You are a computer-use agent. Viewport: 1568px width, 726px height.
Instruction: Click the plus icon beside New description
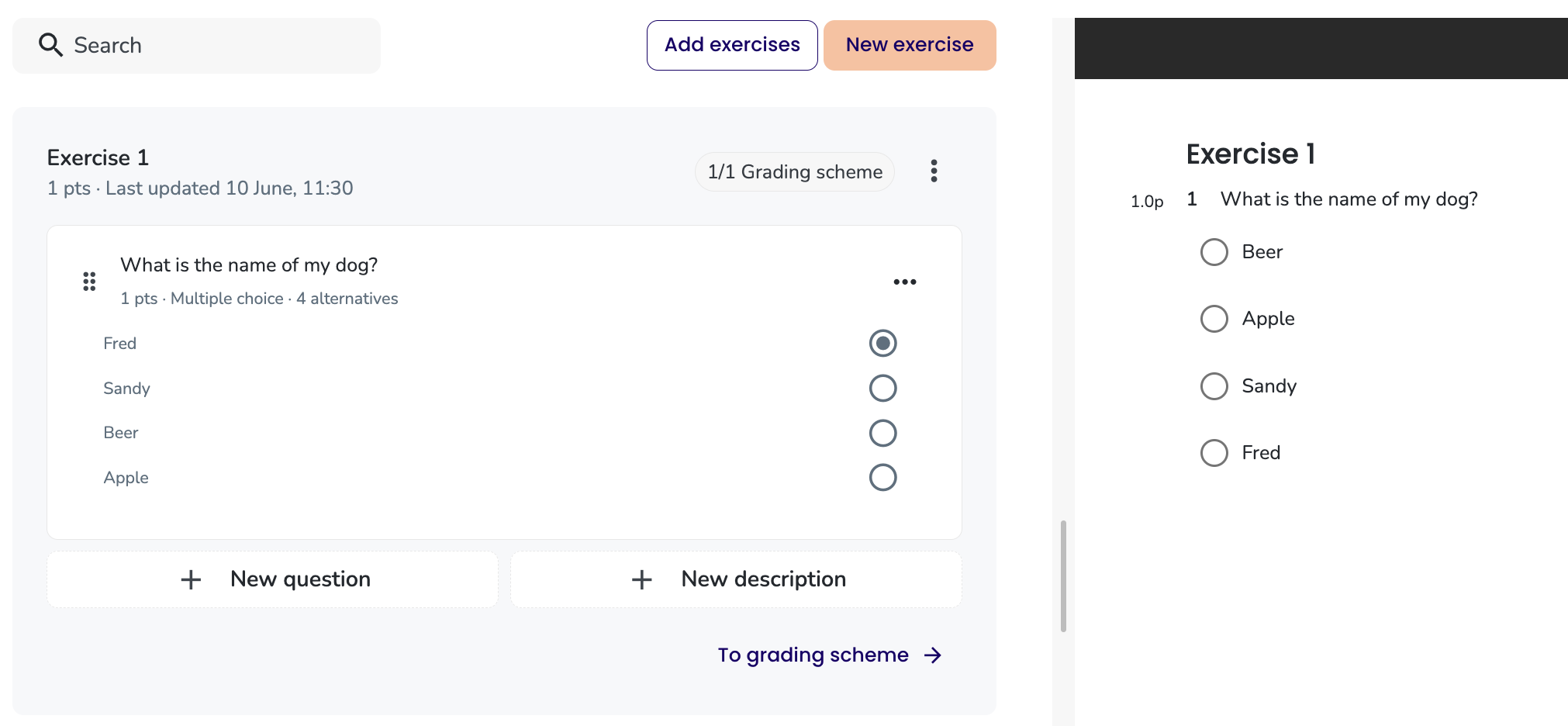click(641, 579)
